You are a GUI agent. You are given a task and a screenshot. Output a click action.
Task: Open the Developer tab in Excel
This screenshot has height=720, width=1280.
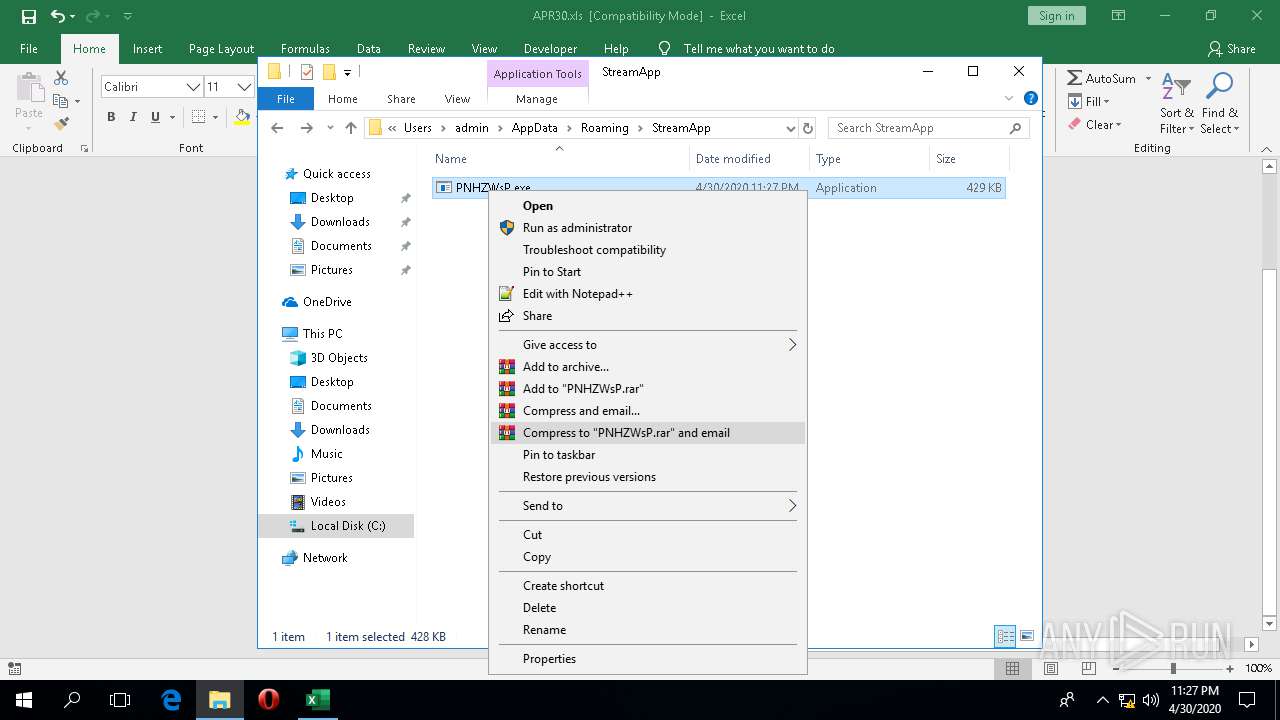[x=550, y=48]
